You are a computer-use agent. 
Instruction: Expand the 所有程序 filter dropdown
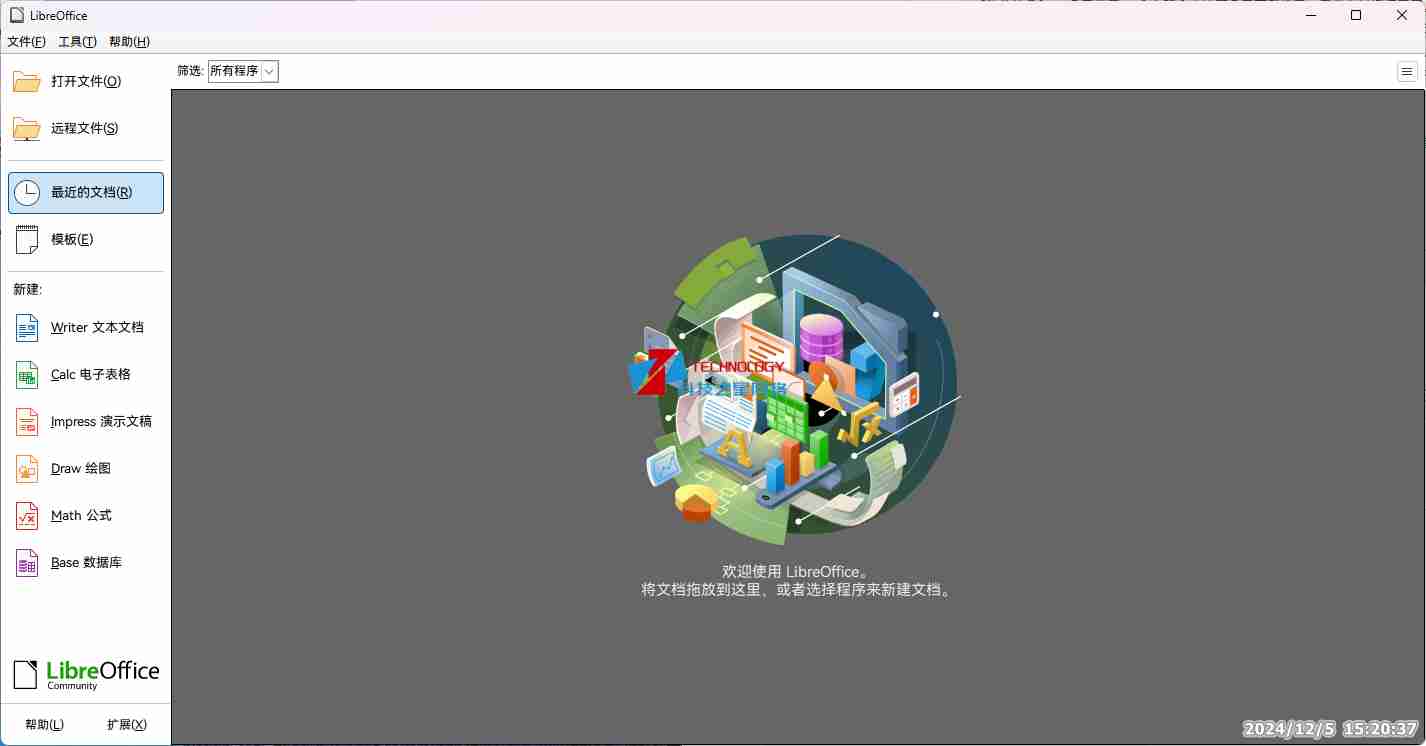[243, 71]
